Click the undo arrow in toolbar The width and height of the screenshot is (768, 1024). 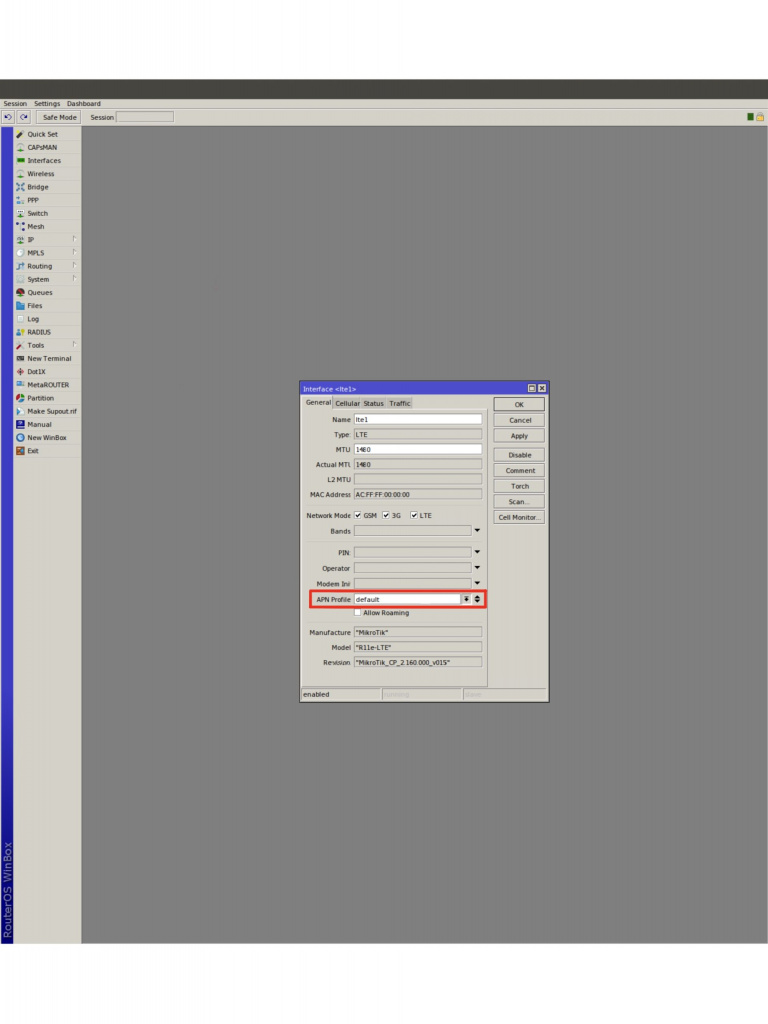(8, 117)
